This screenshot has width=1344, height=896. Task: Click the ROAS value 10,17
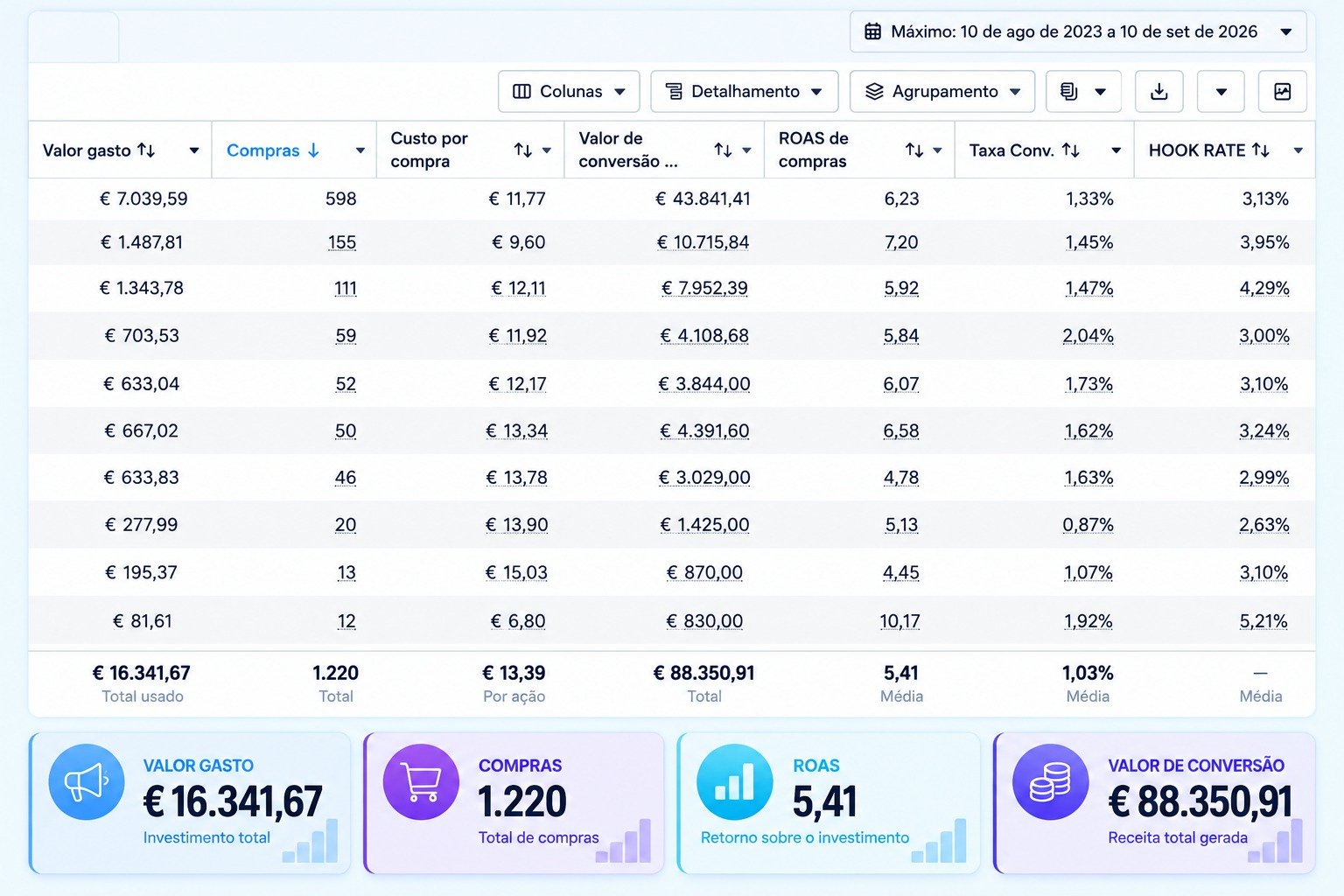[x=899, y=621]
